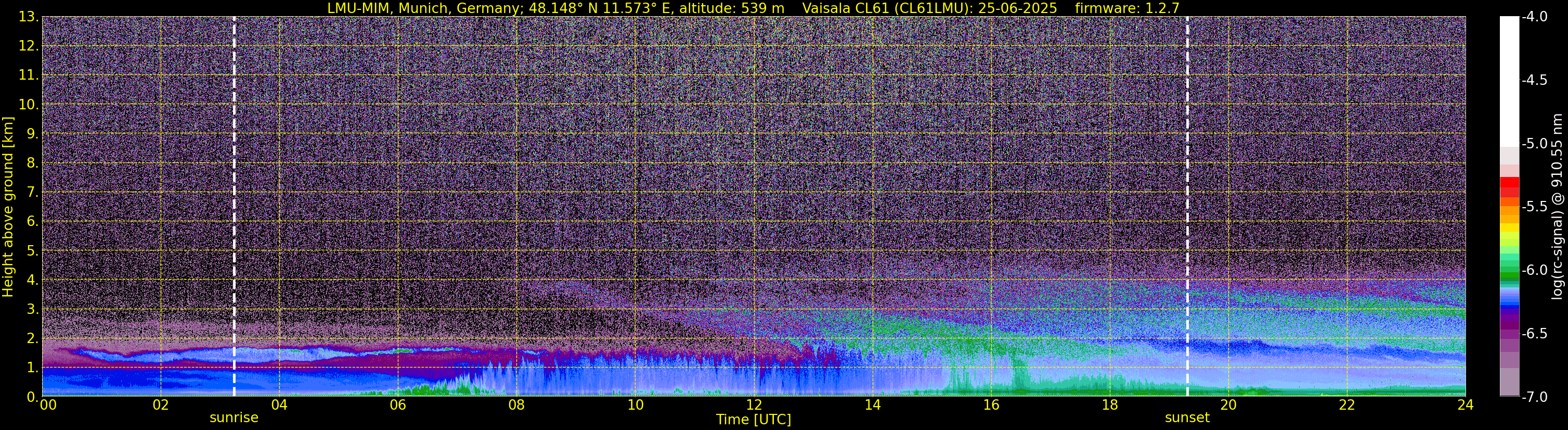Click the sunrise dashed vertical line
This screenshot has width=1568, height=430.
pos(235,207)
